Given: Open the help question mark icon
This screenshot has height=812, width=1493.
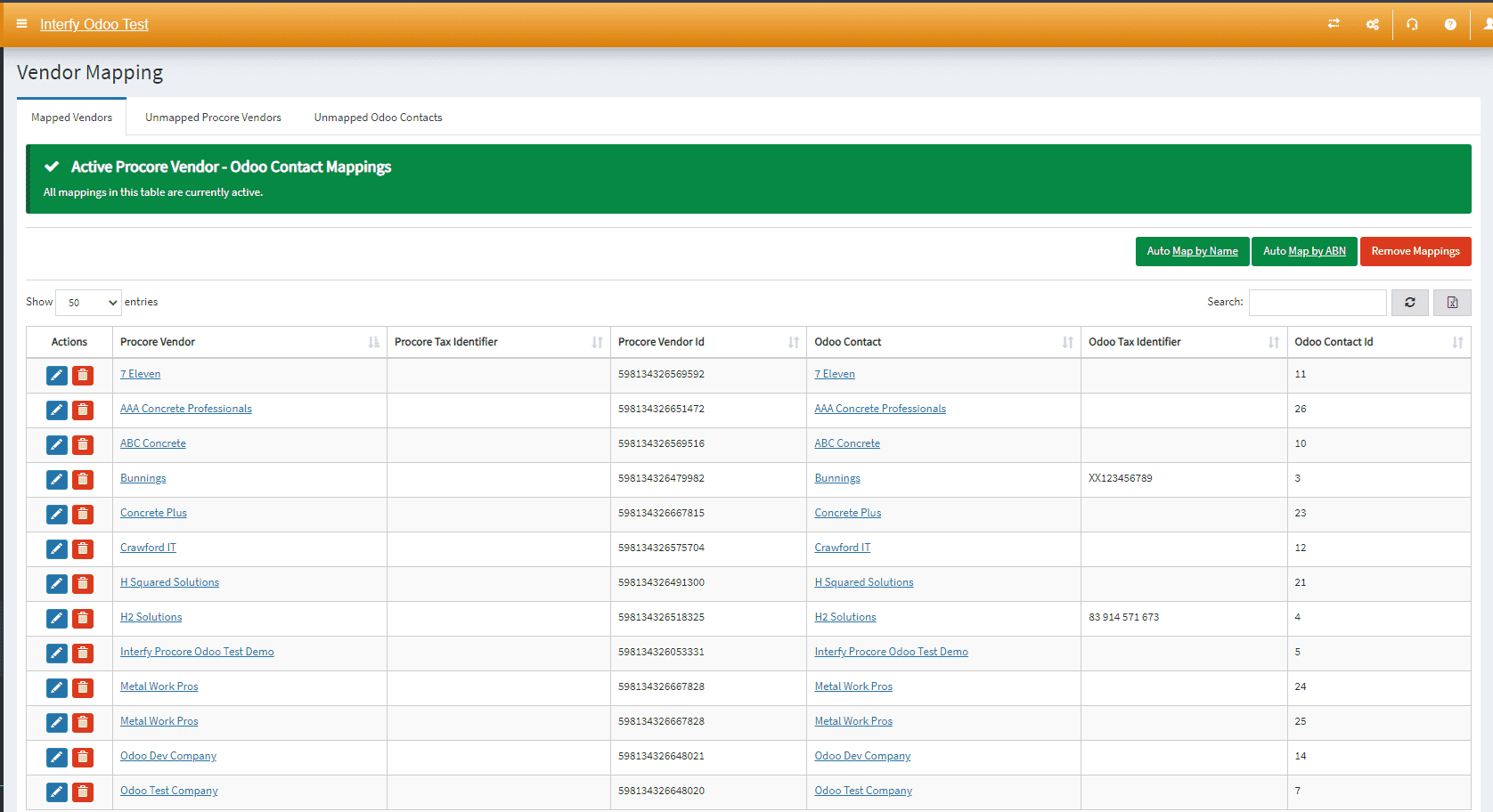Looking at the screenshot, I should point(1450,24).
